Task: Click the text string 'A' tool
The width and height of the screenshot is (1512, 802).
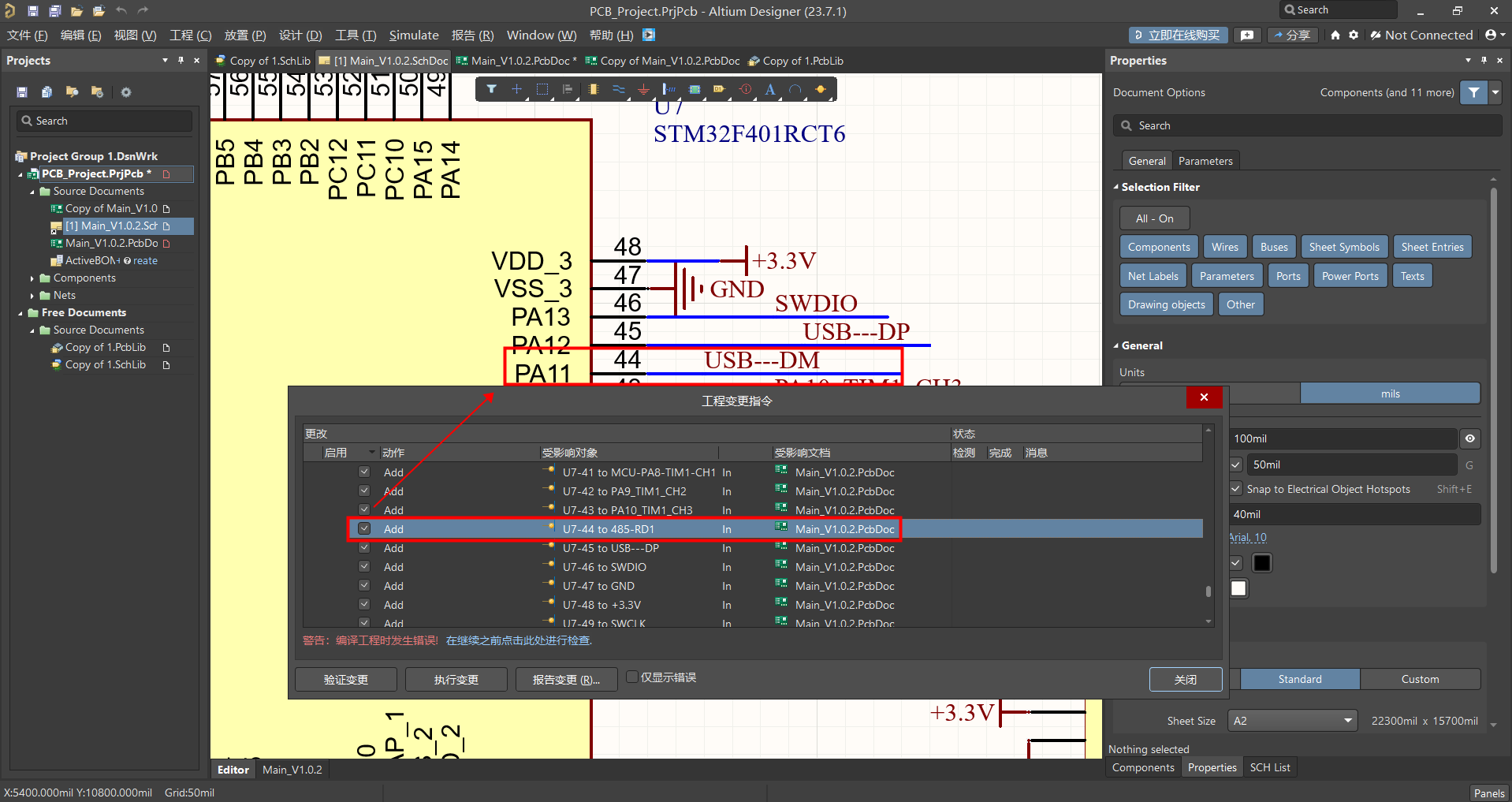Action: [x=770, y=89]
